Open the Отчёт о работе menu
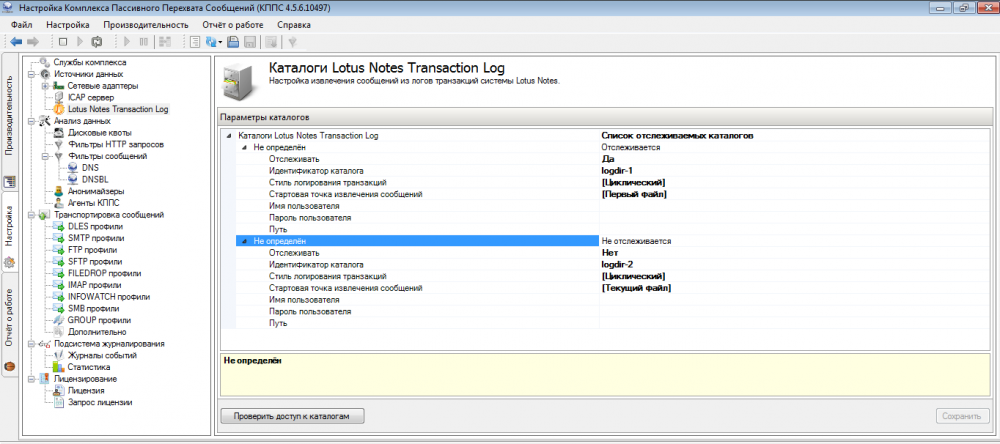 pyautogui.click(x=233, y=25)
